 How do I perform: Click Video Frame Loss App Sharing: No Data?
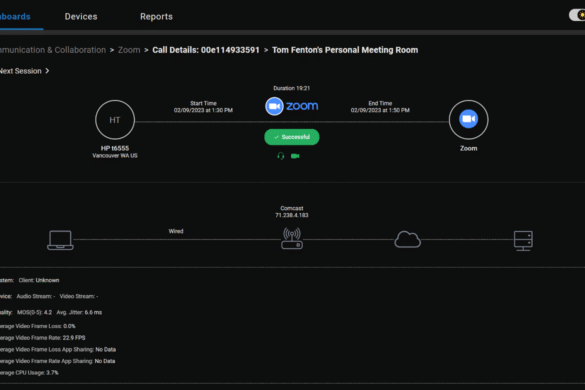58,350
